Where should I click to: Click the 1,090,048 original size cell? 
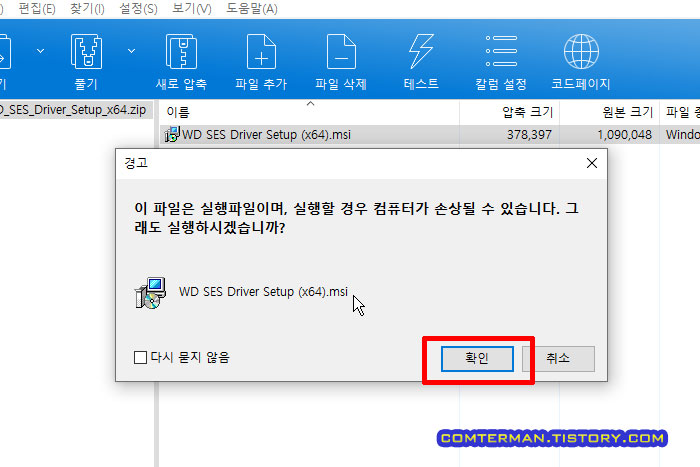(625, 134)
